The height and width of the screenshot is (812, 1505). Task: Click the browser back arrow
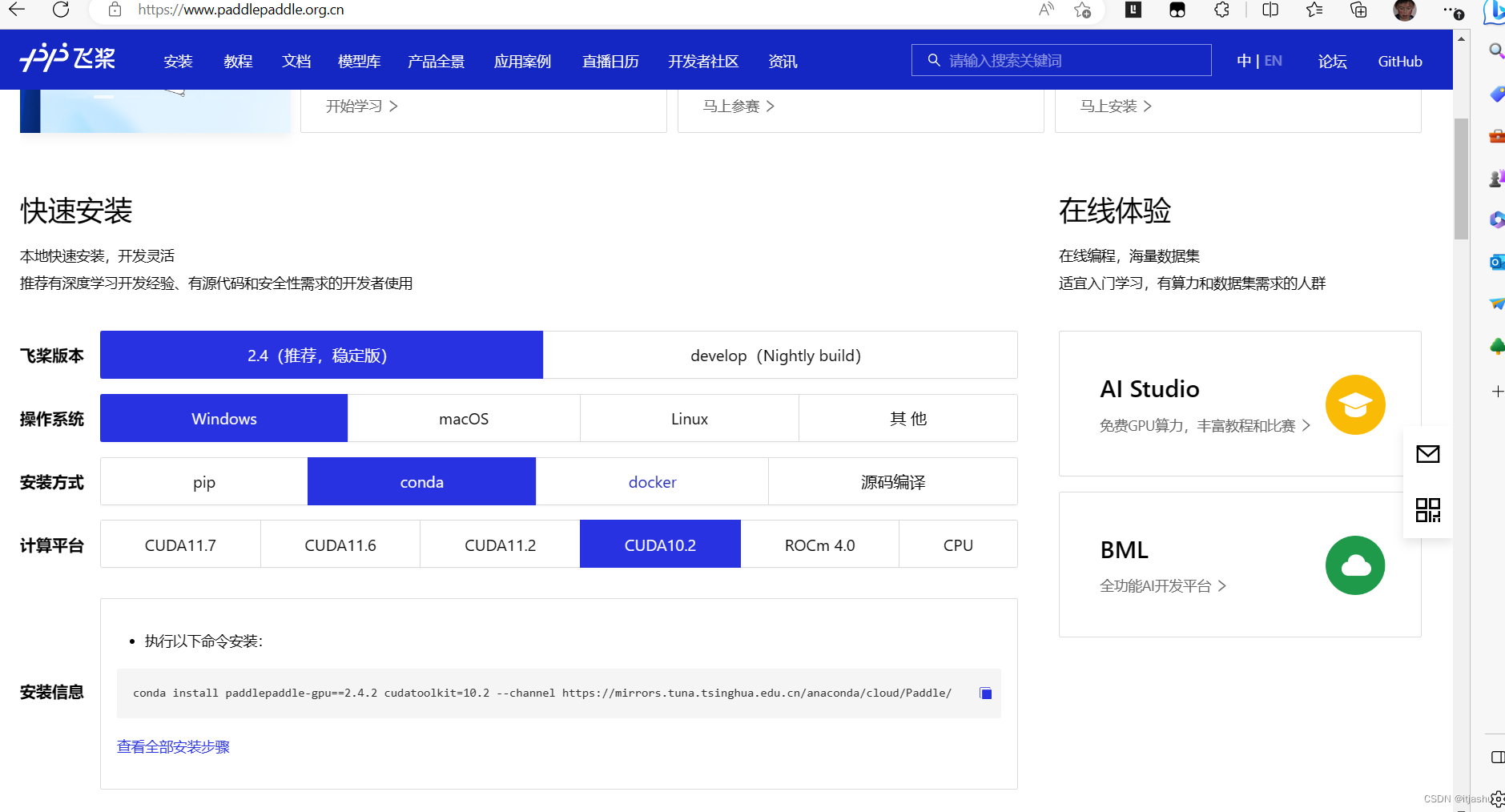point(17,10)
